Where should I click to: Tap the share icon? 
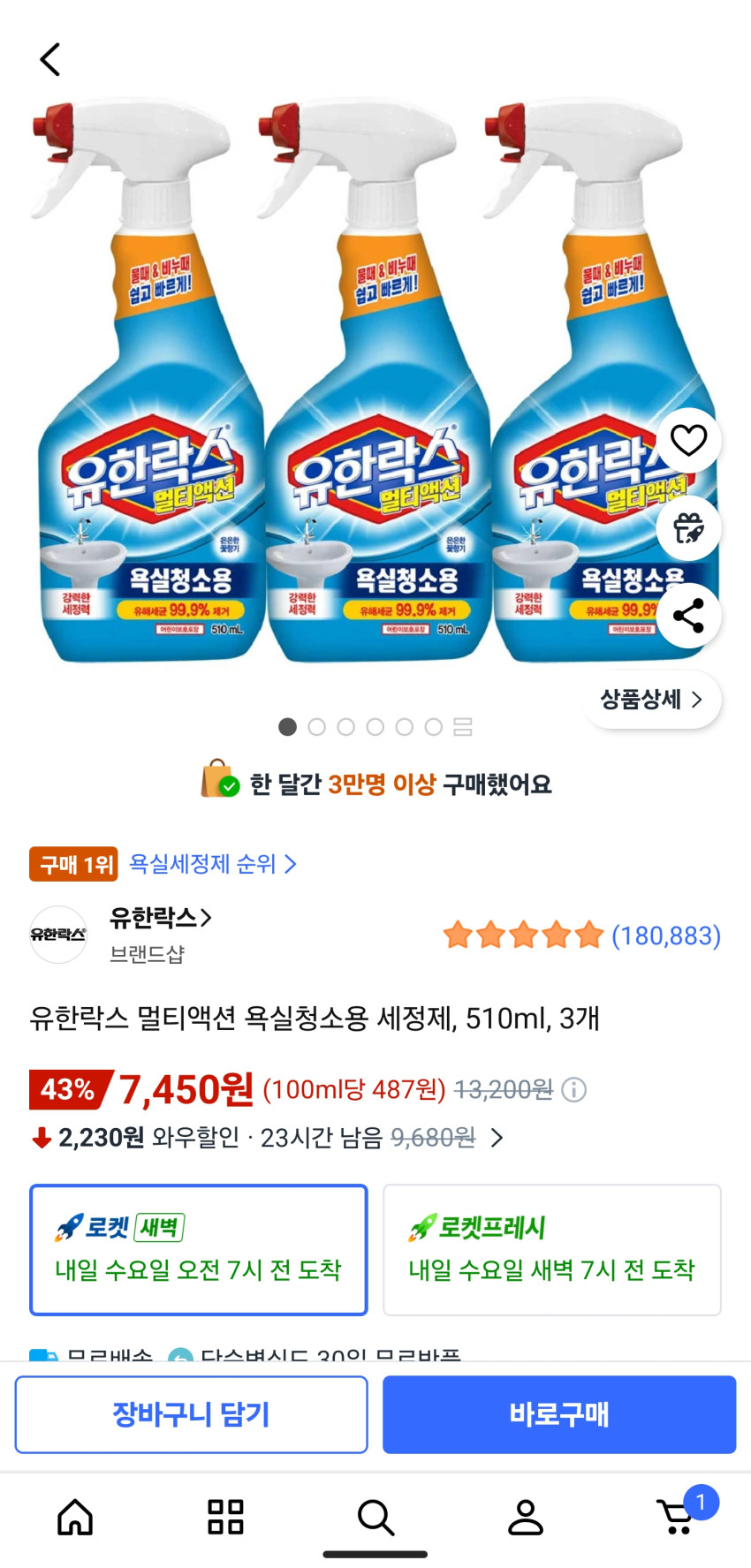[688, 616]
